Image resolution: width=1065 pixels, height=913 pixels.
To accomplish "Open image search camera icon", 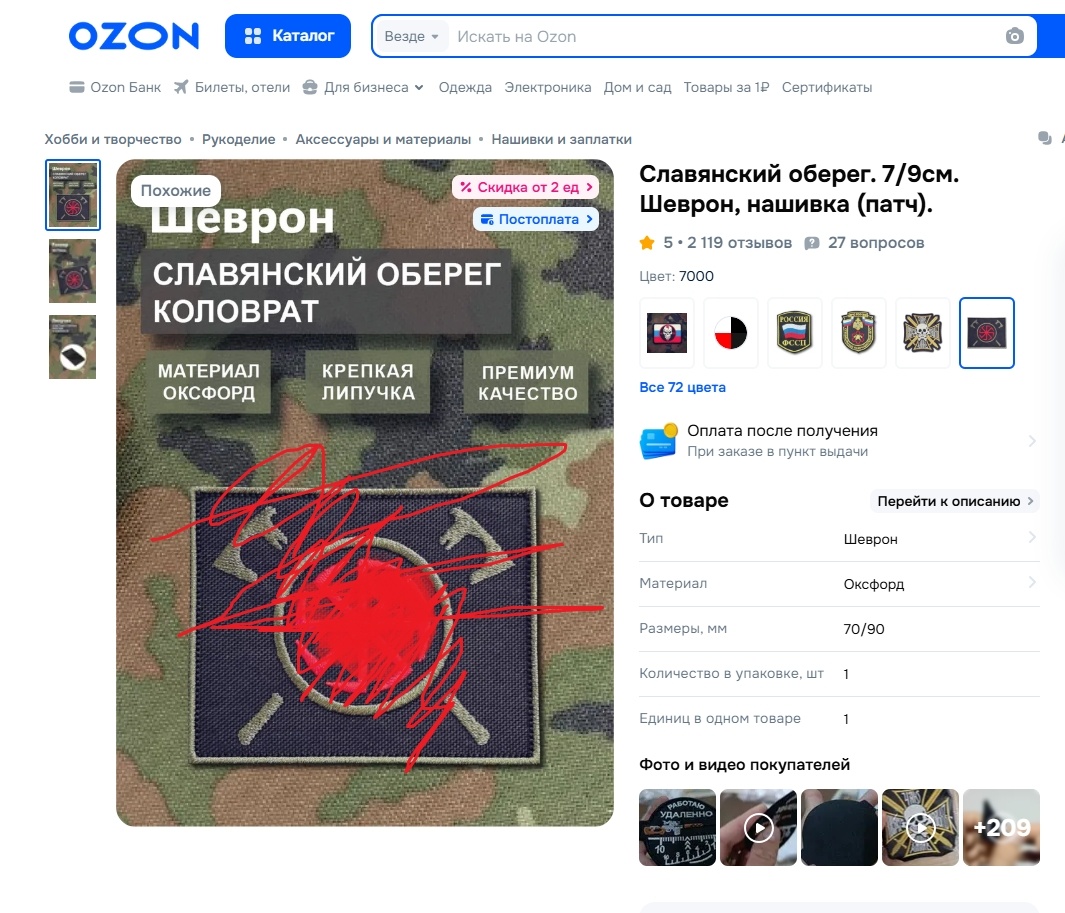I will (1014, 36).
